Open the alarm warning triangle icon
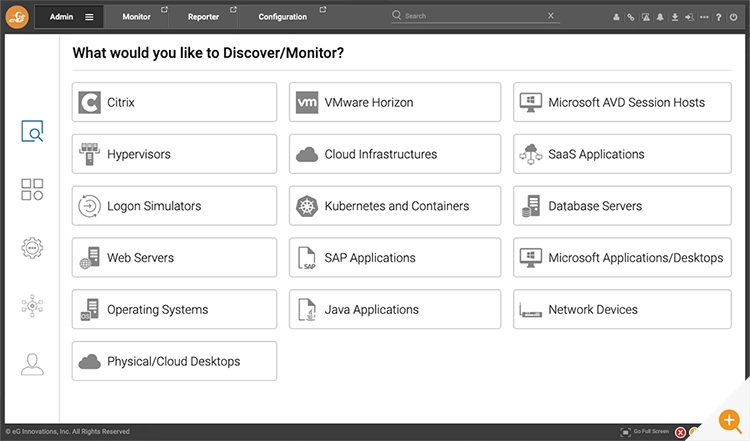 pyautogui.click(x=646, y=17)
